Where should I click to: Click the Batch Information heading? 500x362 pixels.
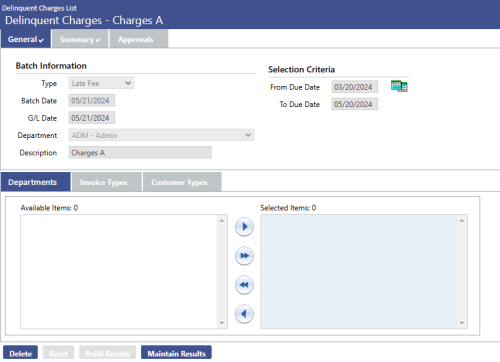point(51,66)
